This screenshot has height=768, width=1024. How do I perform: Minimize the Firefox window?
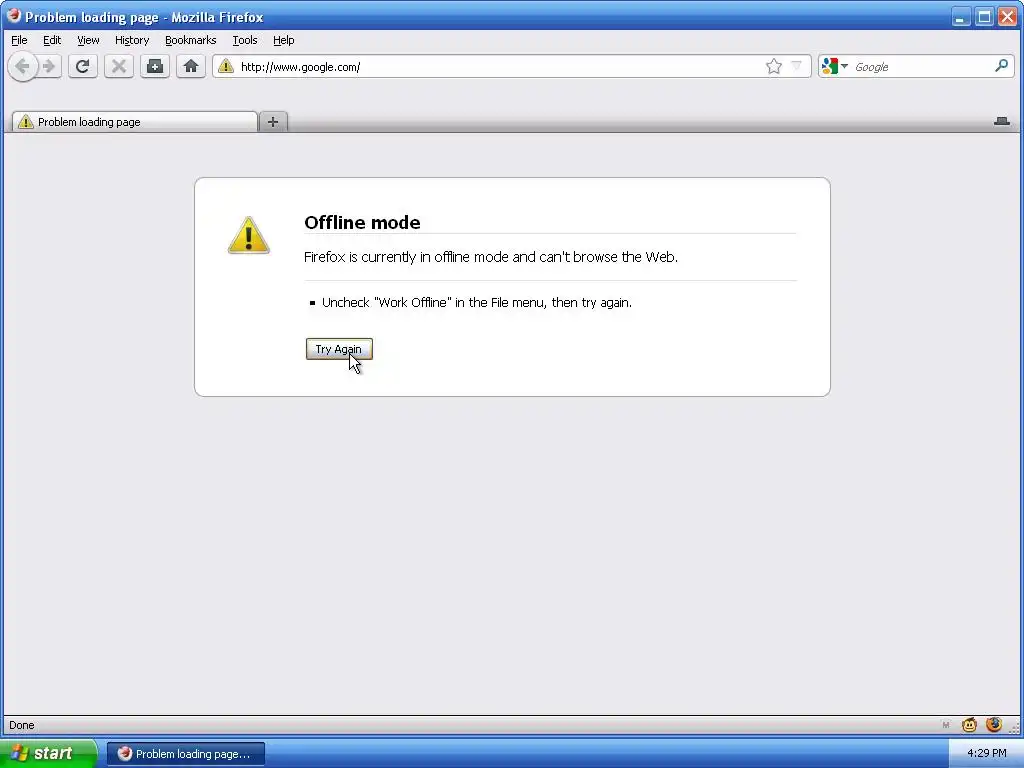[x=960, y=17]
